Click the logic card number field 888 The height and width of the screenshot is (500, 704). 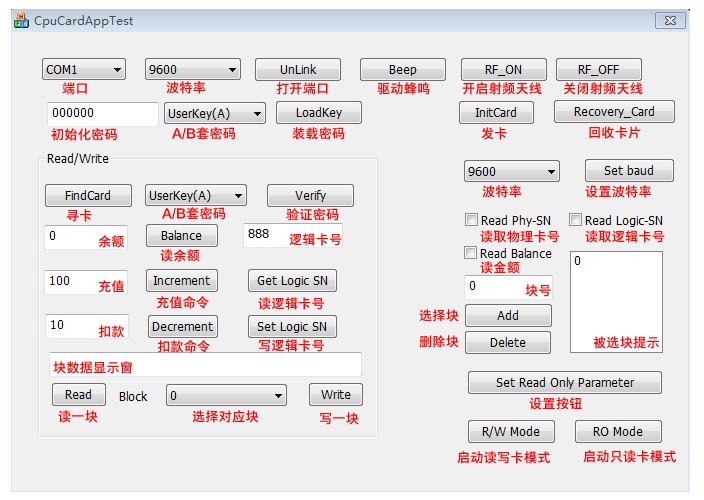293,236
